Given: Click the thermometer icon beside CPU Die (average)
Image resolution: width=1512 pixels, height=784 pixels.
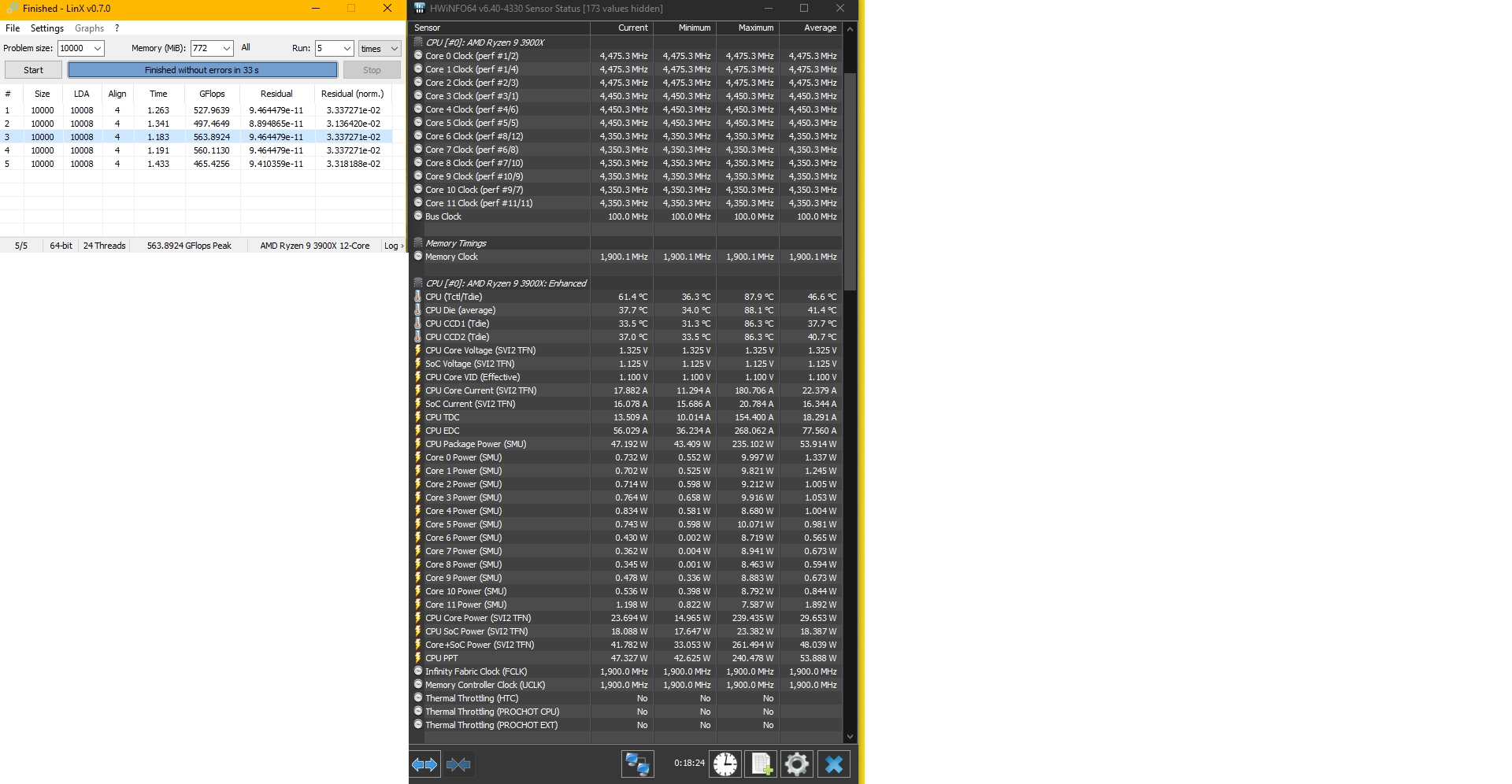Looking at the screenshot, I should click(x=418, y=310).
